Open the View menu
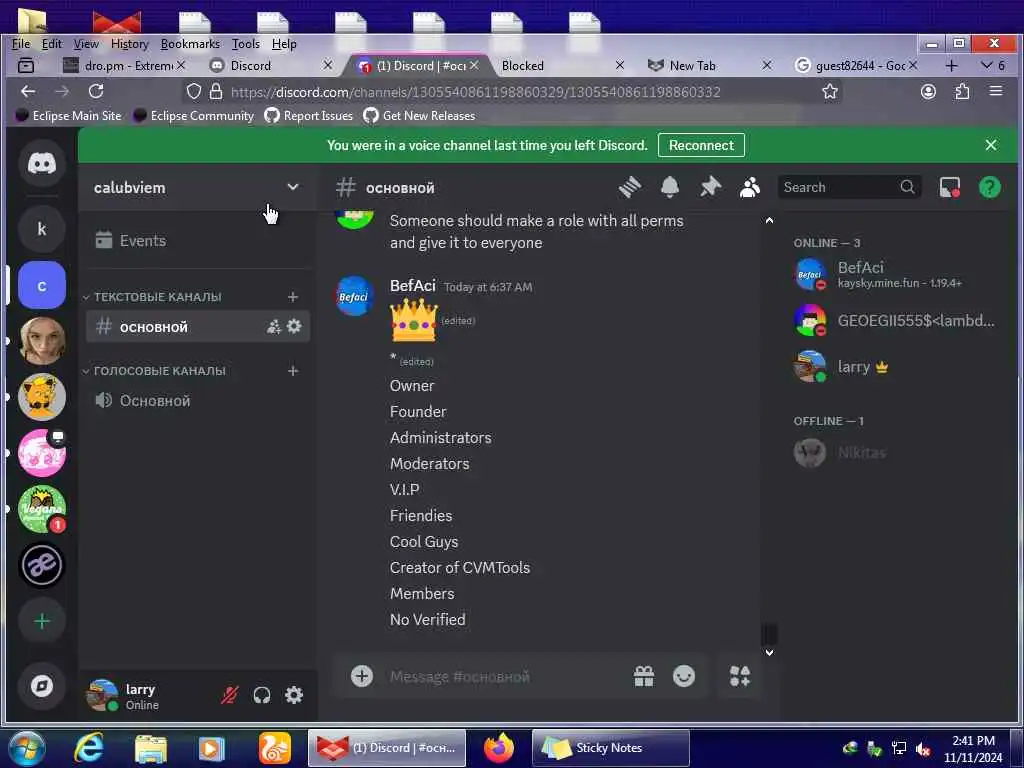This screenshot has width=1024, height=768. point(86,44)
